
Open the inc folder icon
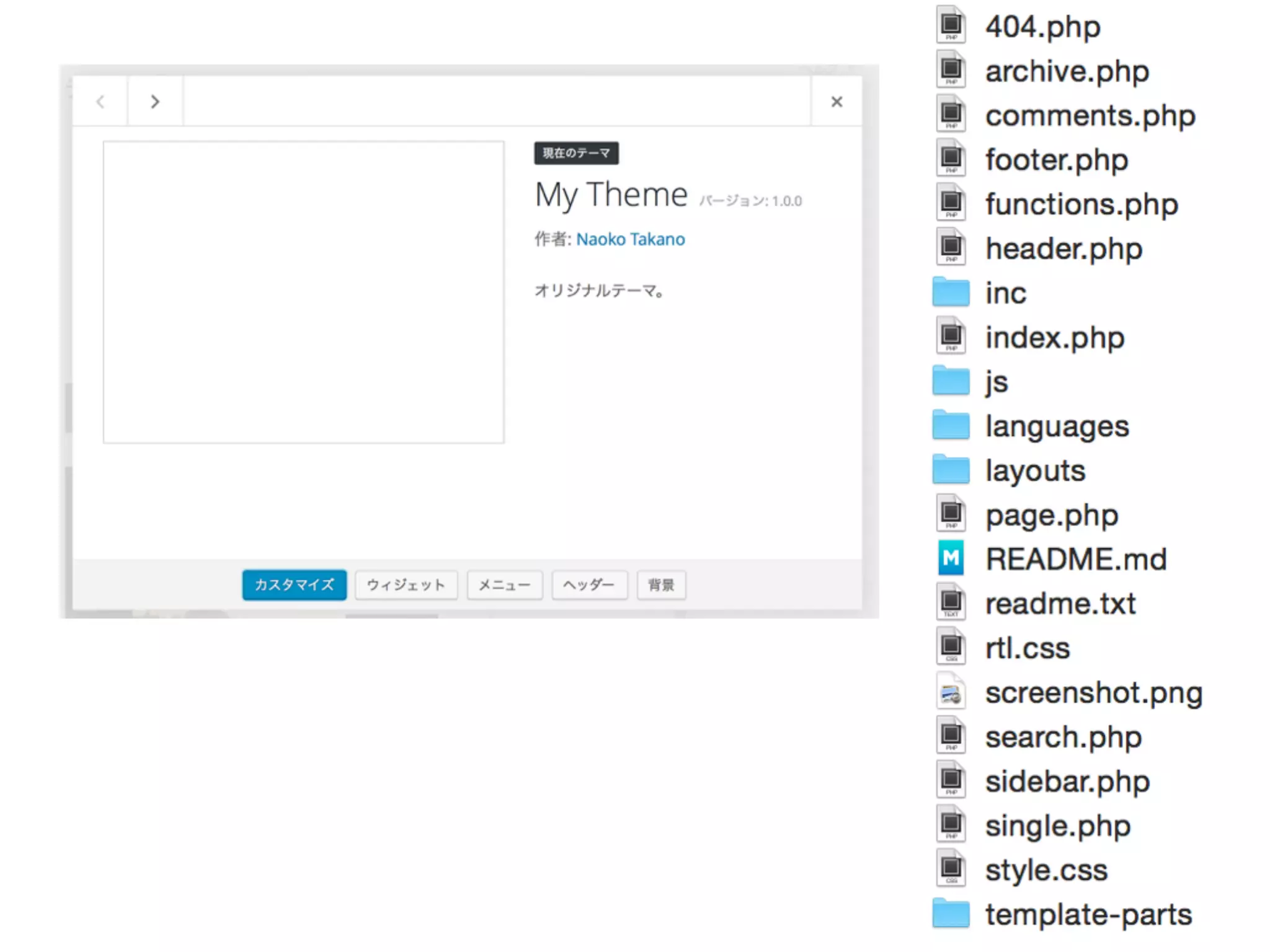coord(951,292)
